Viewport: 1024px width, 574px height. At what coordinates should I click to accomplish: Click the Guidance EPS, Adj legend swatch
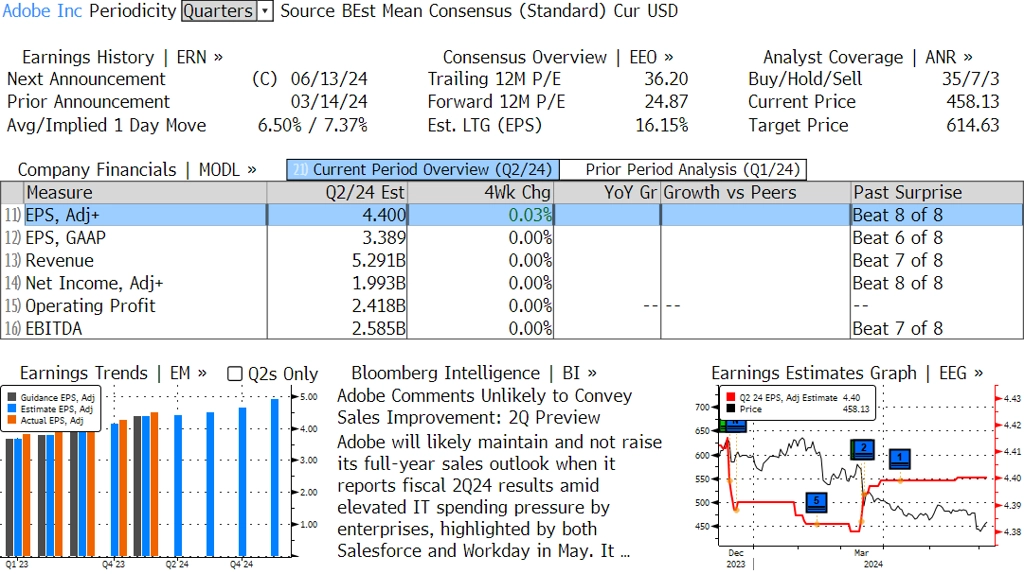(x=12, y=397)
